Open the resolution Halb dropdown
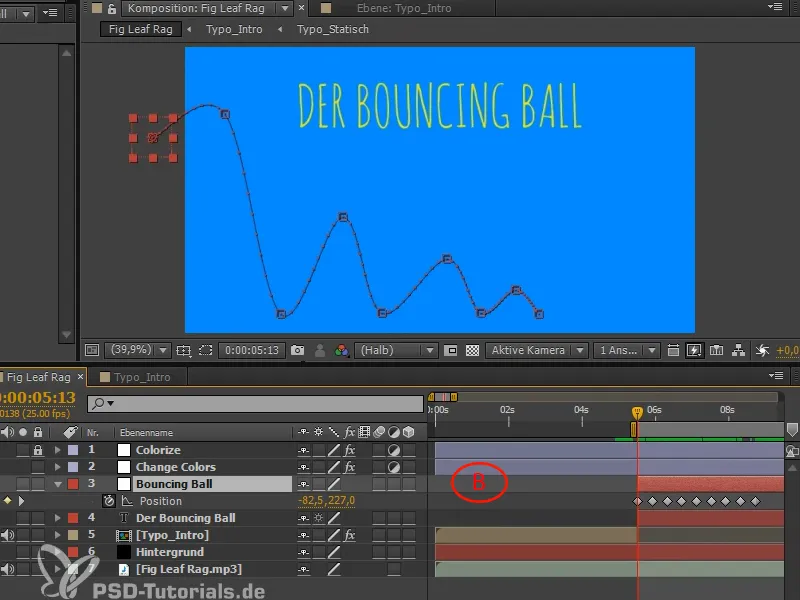Screen dimensions: 800x600 [396, 350]
